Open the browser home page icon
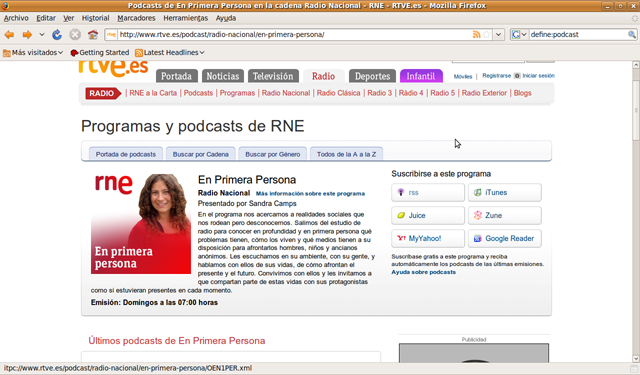 (93, 35)
